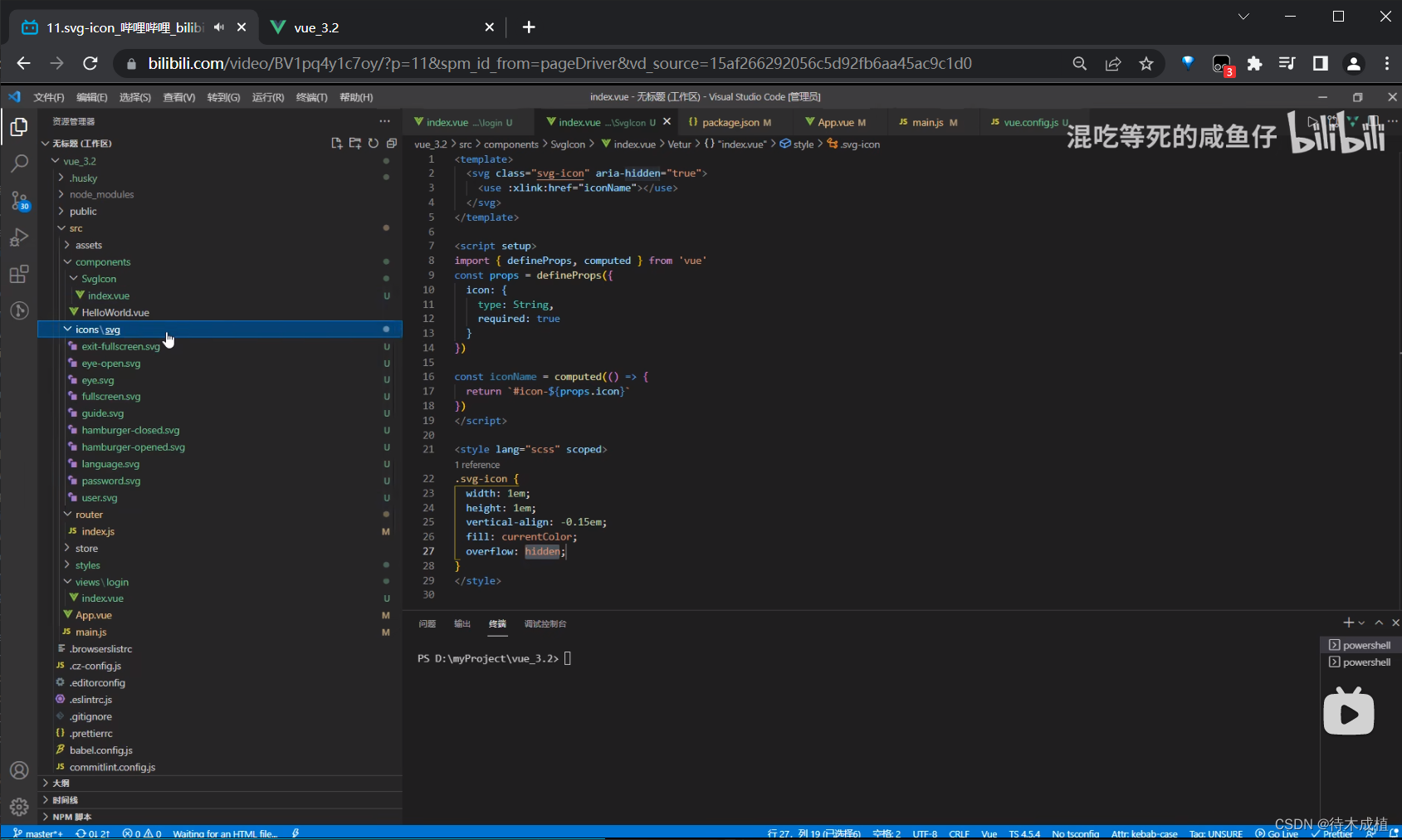The image size is (1402, 840).
Task: Open the 编辑(E) menu
Action: pyautogui.click(x=92, y=97)
